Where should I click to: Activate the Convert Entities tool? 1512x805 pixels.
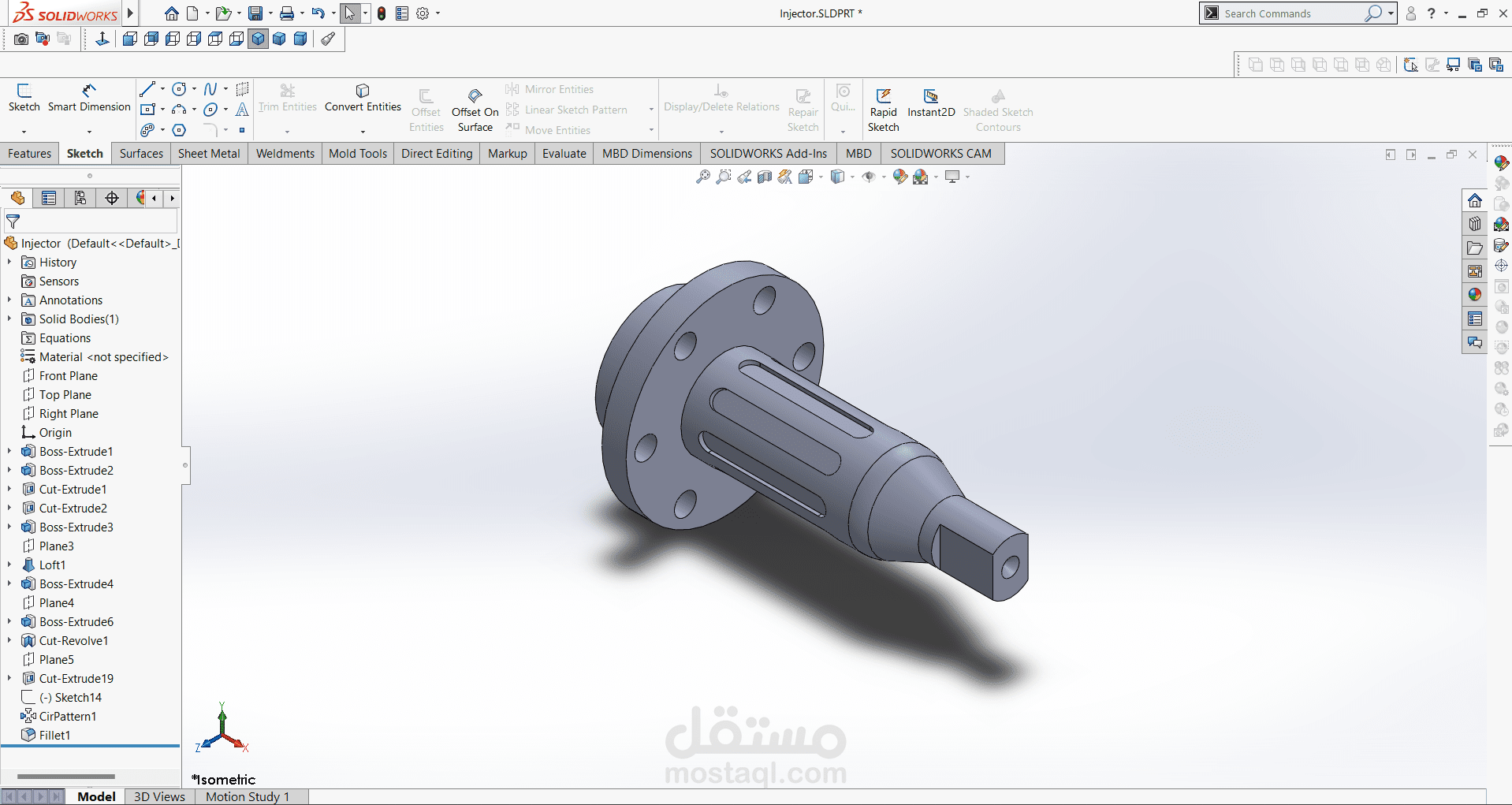point(363,98)
